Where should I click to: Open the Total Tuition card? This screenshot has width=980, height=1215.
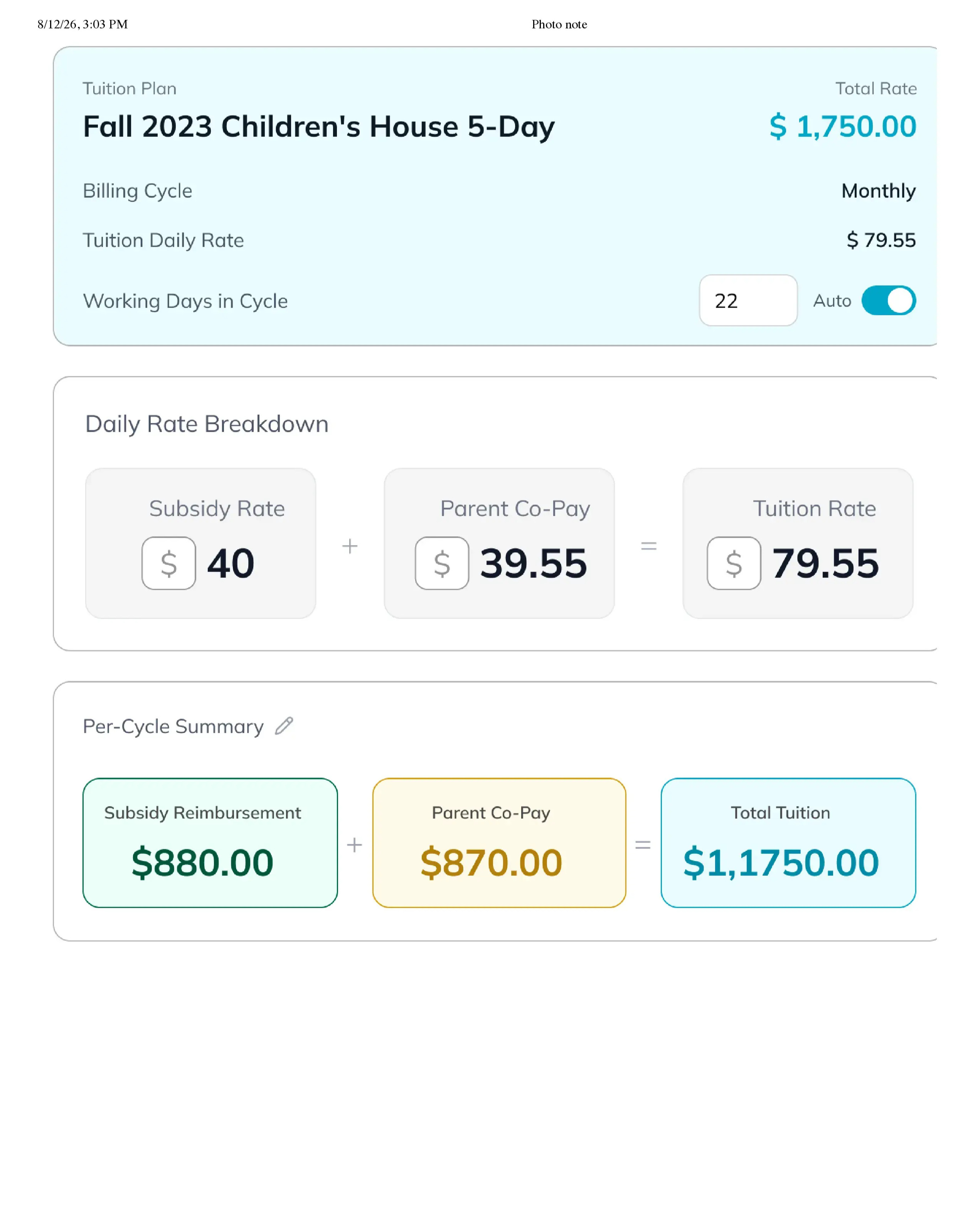coord(788,843)
